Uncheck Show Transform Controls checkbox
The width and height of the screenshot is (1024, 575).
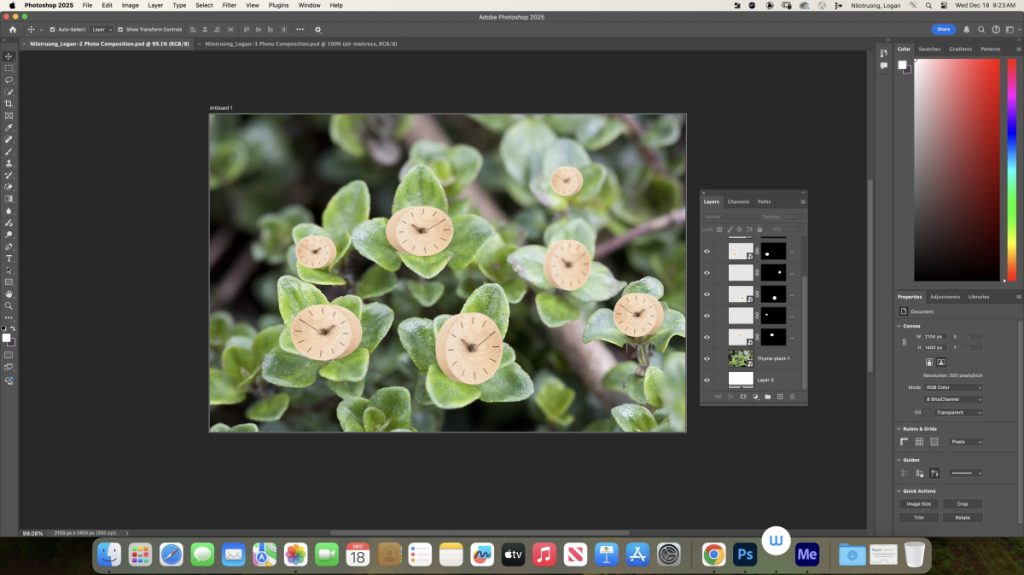122,29
